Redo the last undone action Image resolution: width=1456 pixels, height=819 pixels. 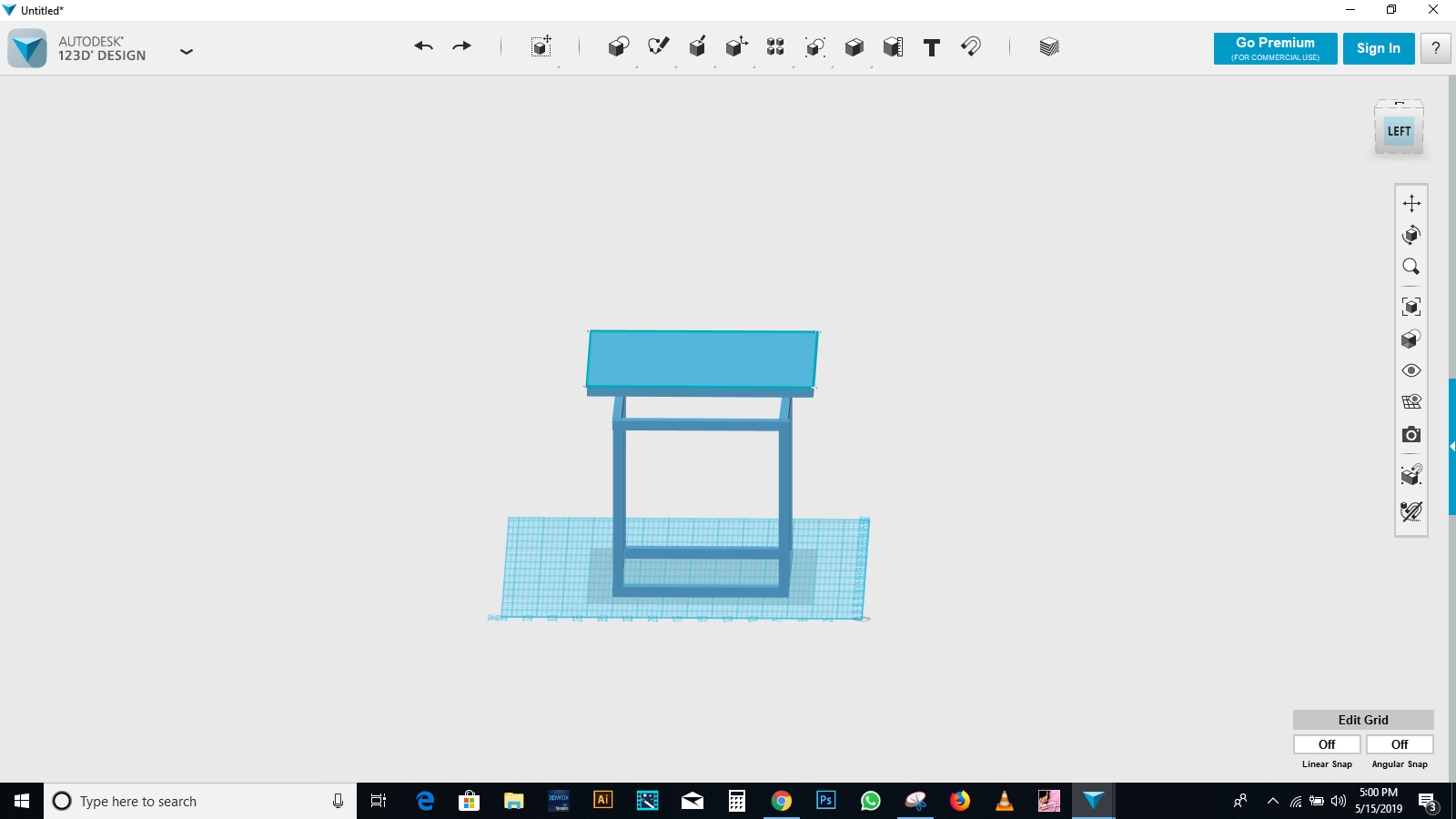(x=462, y=46)
